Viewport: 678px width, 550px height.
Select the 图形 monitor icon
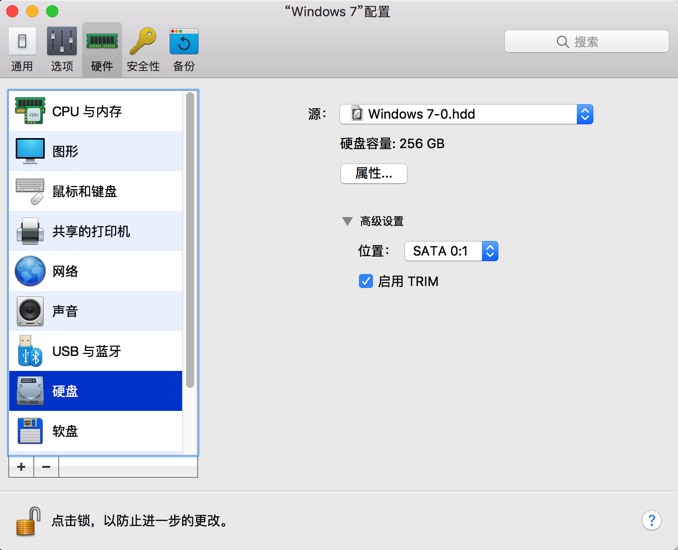click(x=30, y=151)
